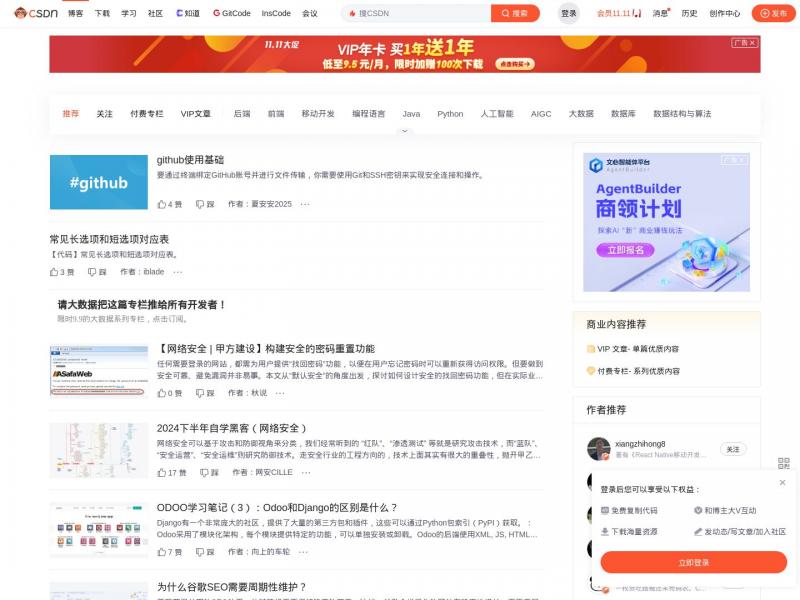
Task: Open article github使用基础
Action: click(190, 160)
